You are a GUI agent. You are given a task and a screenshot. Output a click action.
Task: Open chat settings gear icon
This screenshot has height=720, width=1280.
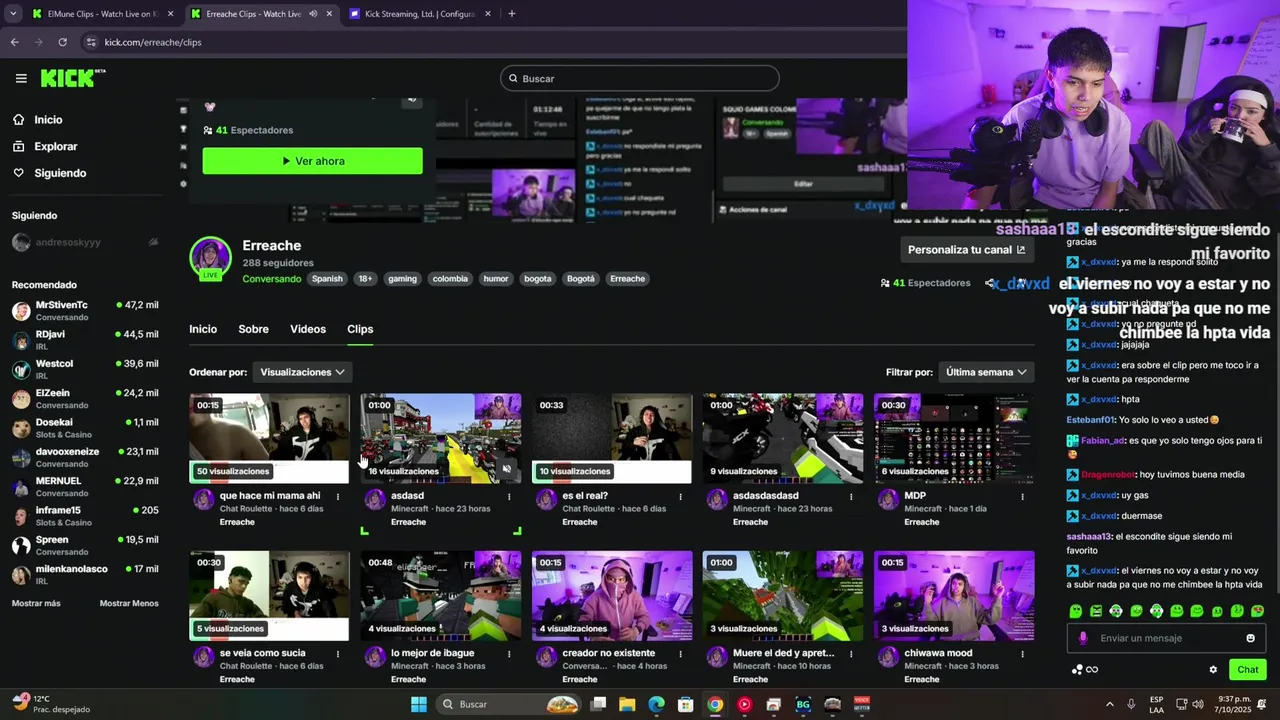click(1213, 670)
